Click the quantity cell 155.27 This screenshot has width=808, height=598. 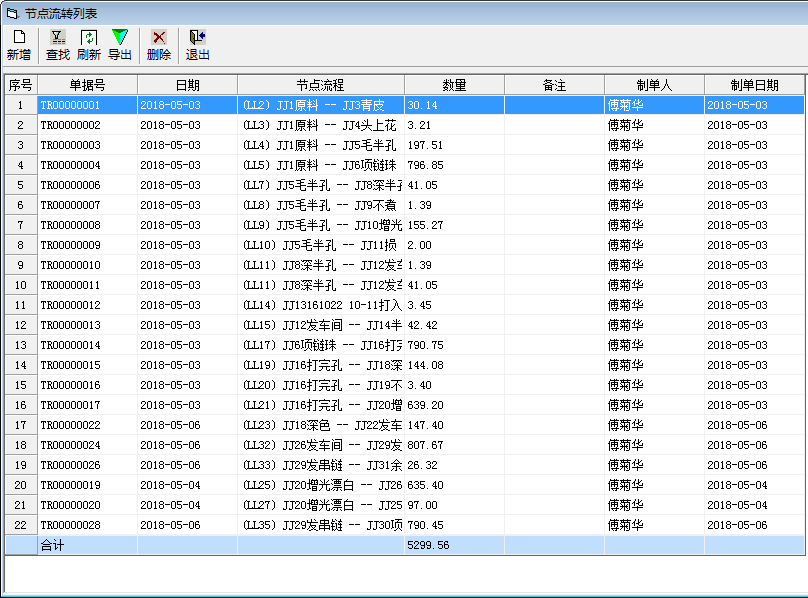tap(454, 225)
